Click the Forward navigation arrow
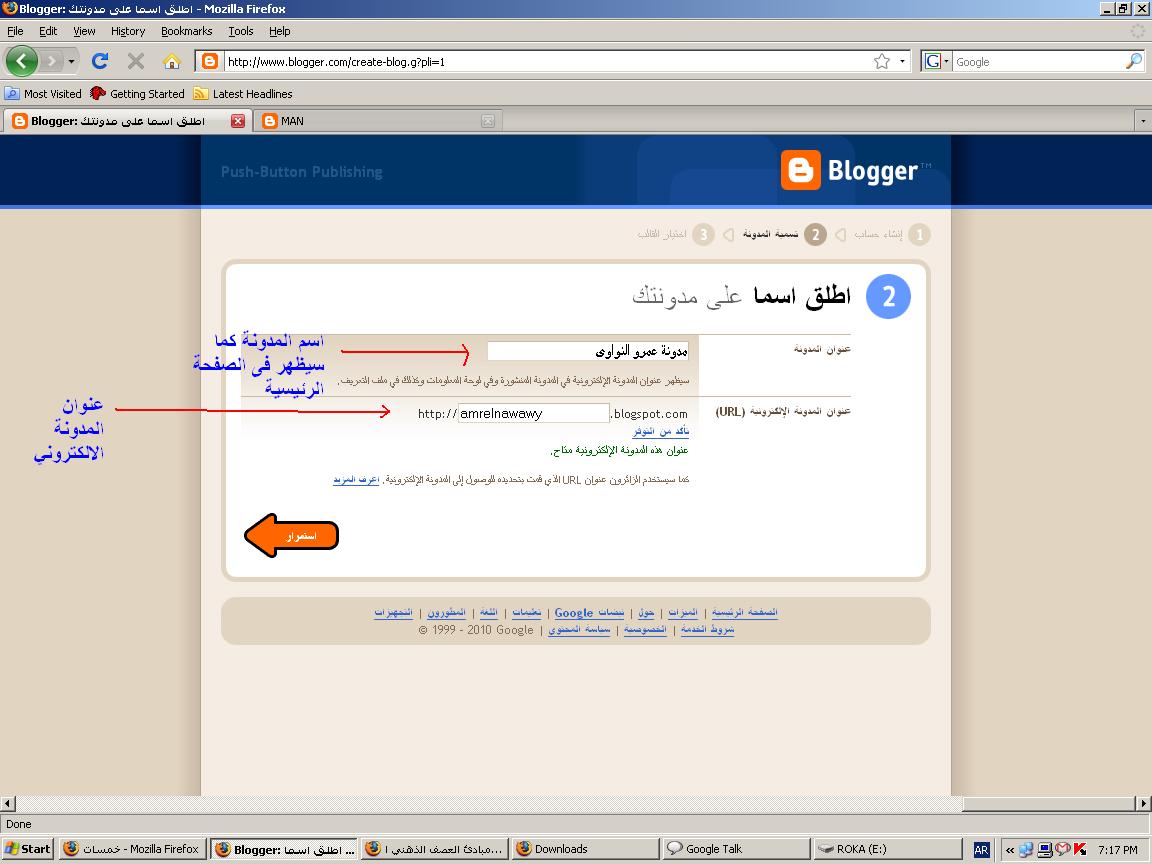The width and height of the screenshot is (1152, 864). [51, 61]
